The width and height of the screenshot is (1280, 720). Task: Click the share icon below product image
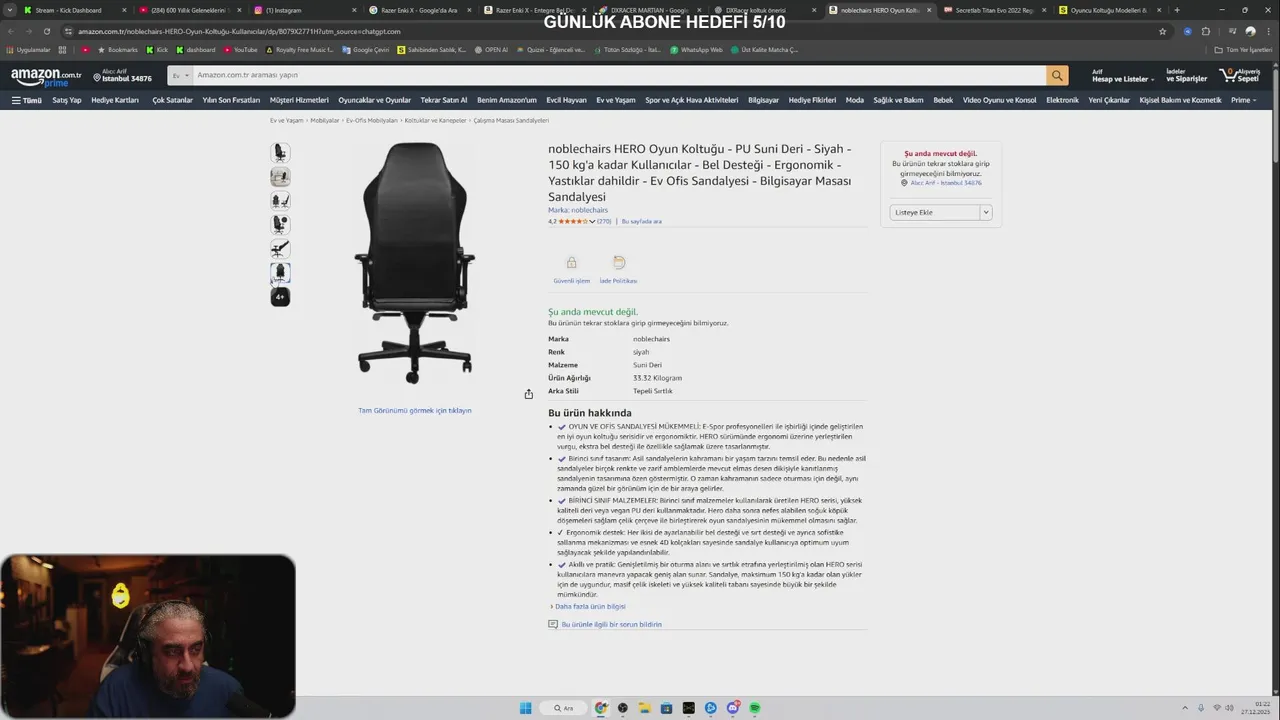tap(528, 394)
